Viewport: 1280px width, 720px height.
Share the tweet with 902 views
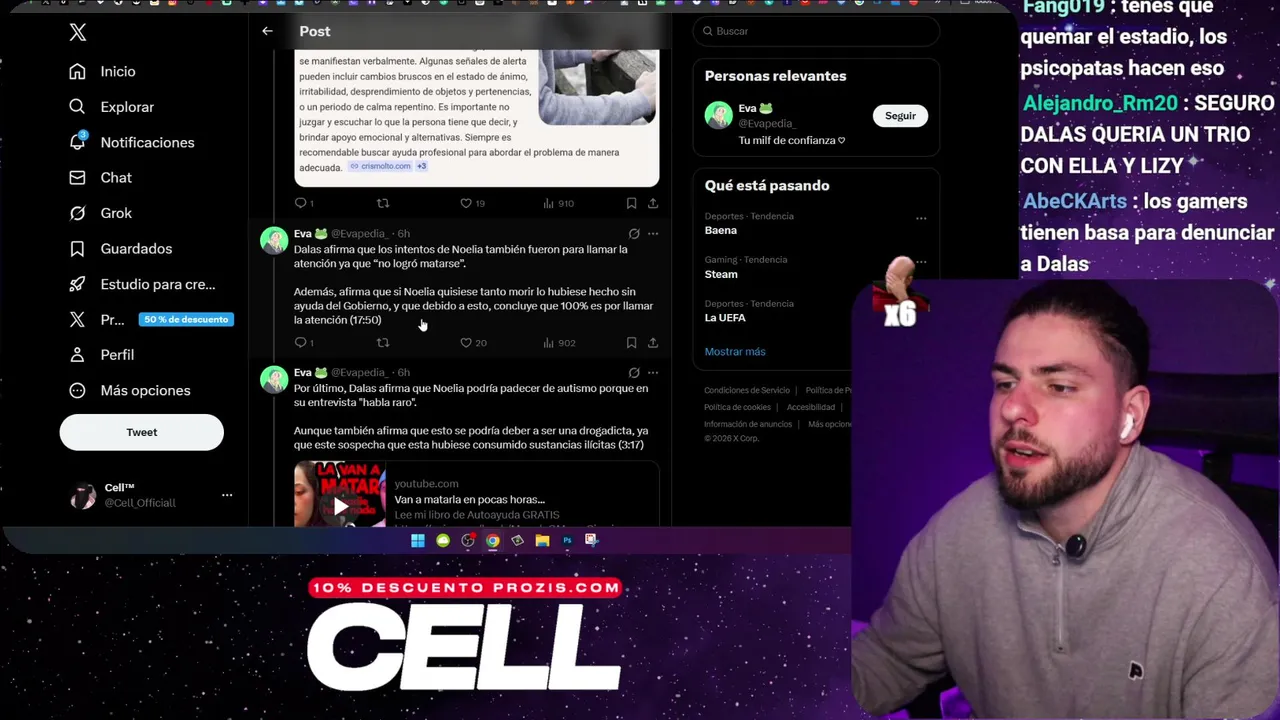tap(653, 343)
